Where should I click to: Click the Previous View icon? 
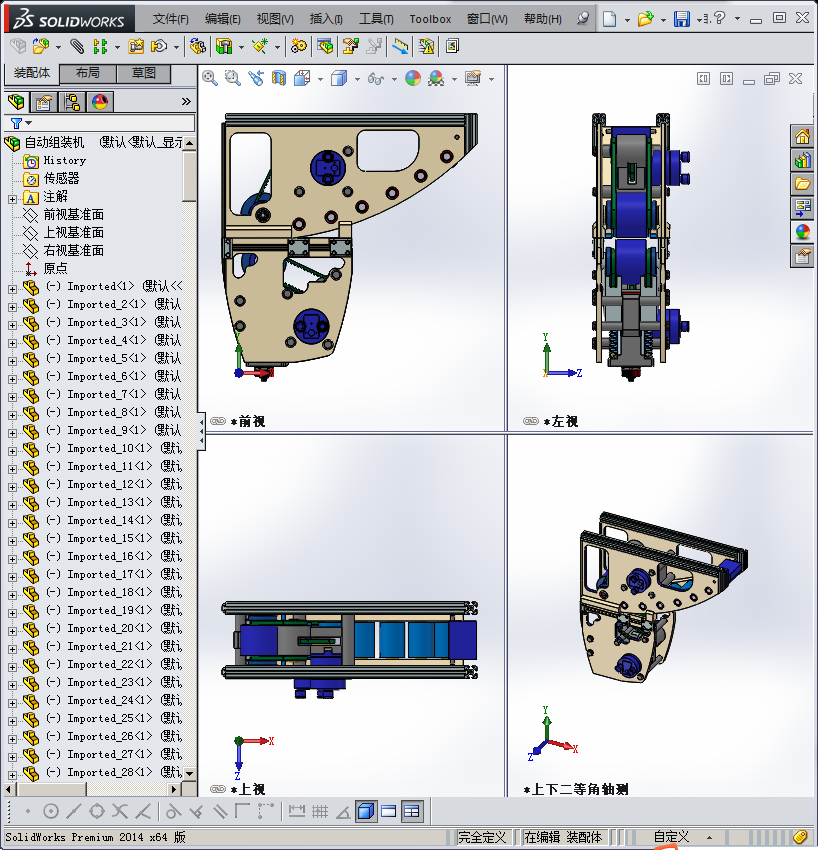[x=256, y=79]
